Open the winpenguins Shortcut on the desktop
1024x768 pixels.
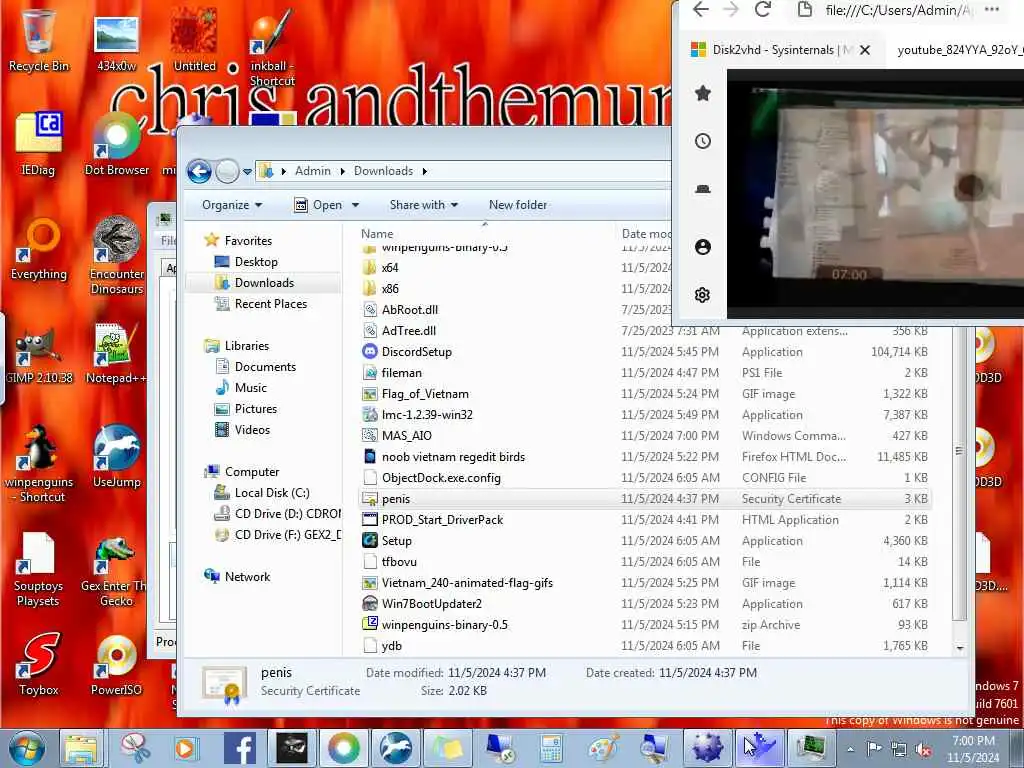tap(39, 464)
